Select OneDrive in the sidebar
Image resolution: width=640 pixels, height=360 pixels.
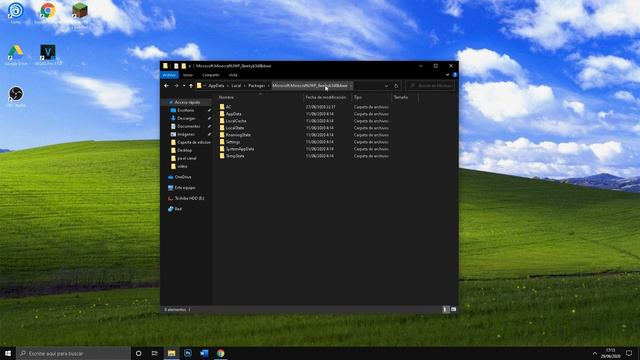pyautogui.click(x=183, y=177)
